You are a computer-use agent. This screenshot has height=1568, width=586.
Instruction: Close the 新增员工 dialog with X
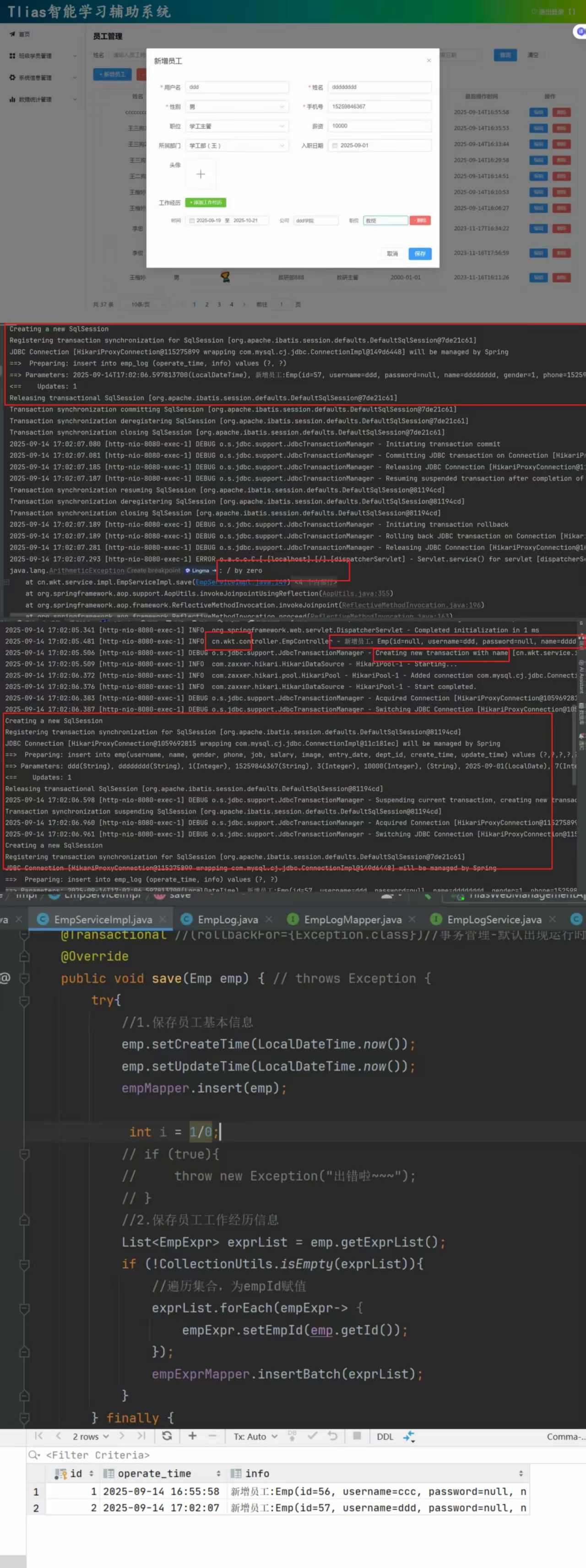(x=429, y=60)
